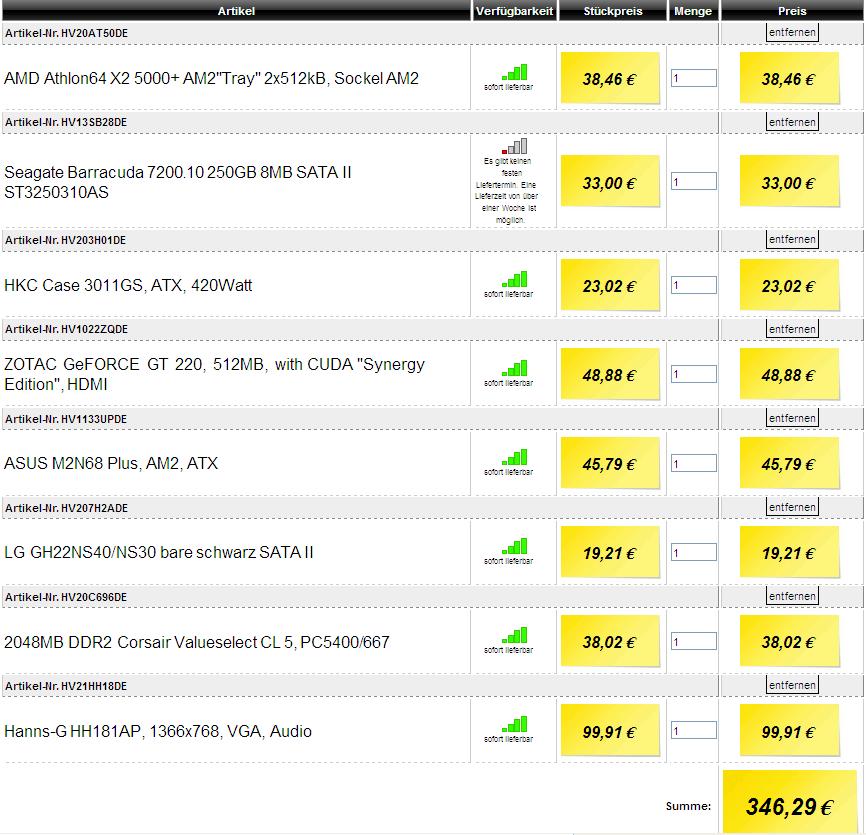Select product name HKC Case 3011GS
Viewport: 866px width, 835px height.
tap(128, 286)
